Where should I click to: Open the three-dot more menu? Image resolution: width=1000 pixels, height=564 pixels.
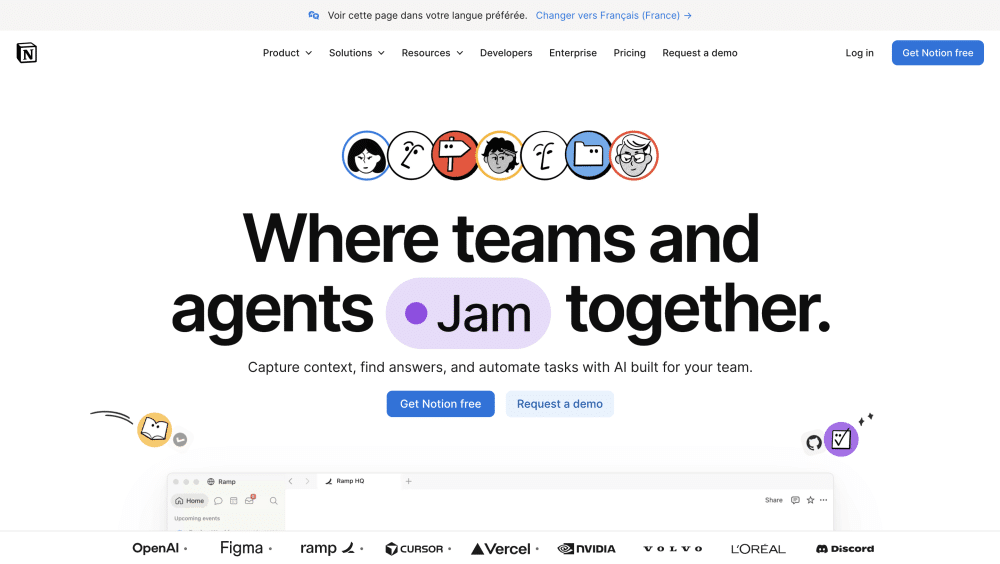pyautogui.click(x=823, y=500)
